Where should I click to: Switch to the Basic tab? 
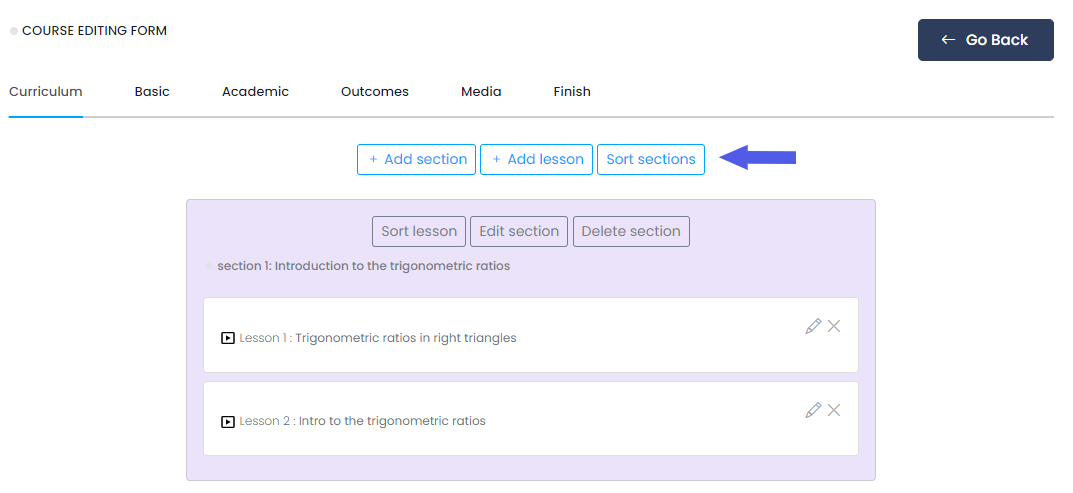(152, 92)
